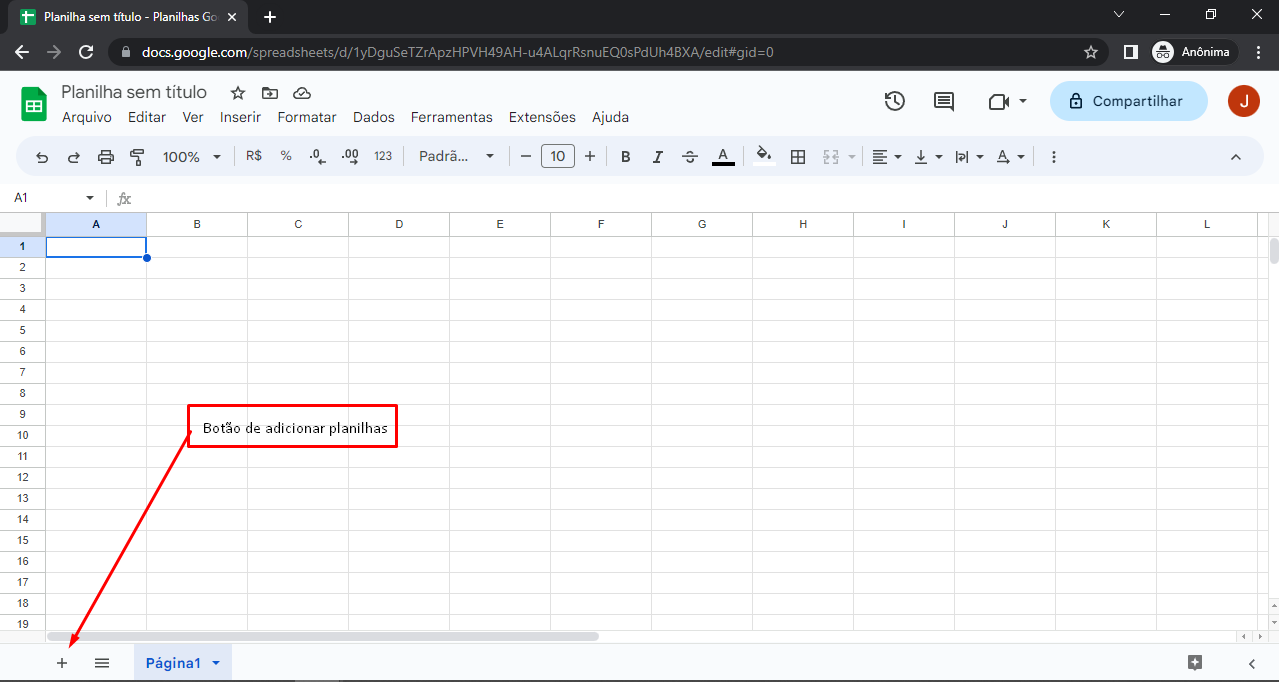Open version history clock icon
Viewport: 1279px width, 682px height.
tap(894, 101)
